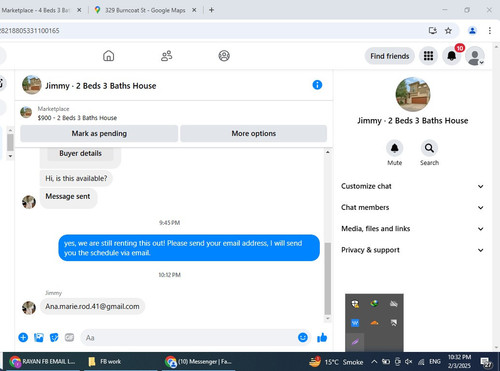Open Chrome profile icon in toolbar
Screen dimensions: 500x371
tap(472, 31)
